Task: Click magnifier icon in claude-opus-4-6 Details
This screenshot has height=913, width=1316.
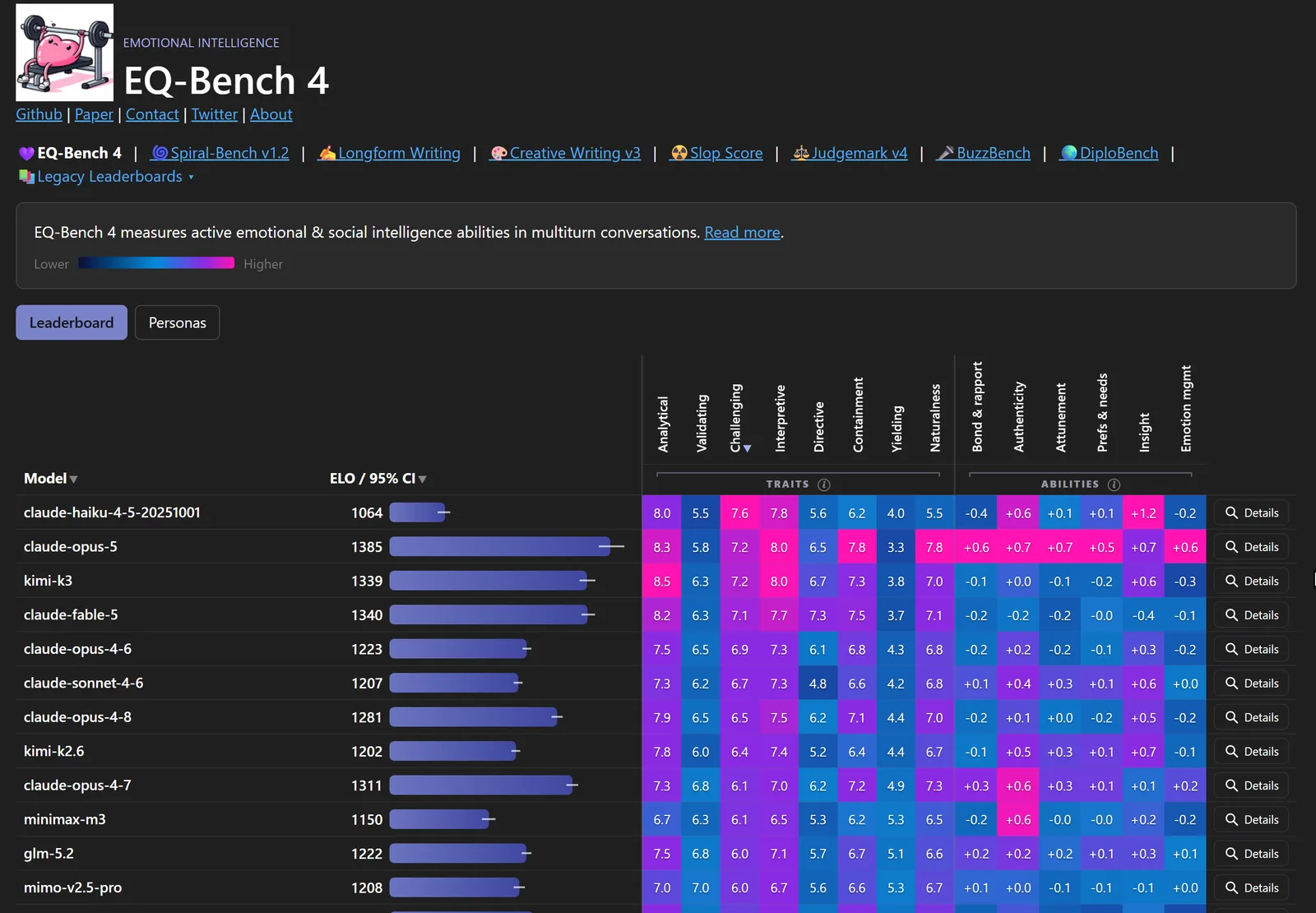Action: tap(1231, 649)
